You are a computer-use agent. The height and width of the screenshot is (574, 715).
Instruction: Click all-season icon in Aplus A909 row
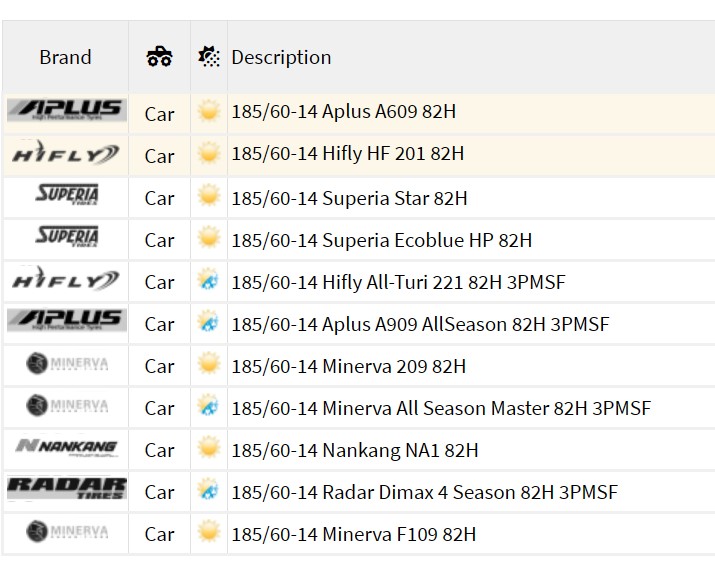pos(209,321)
